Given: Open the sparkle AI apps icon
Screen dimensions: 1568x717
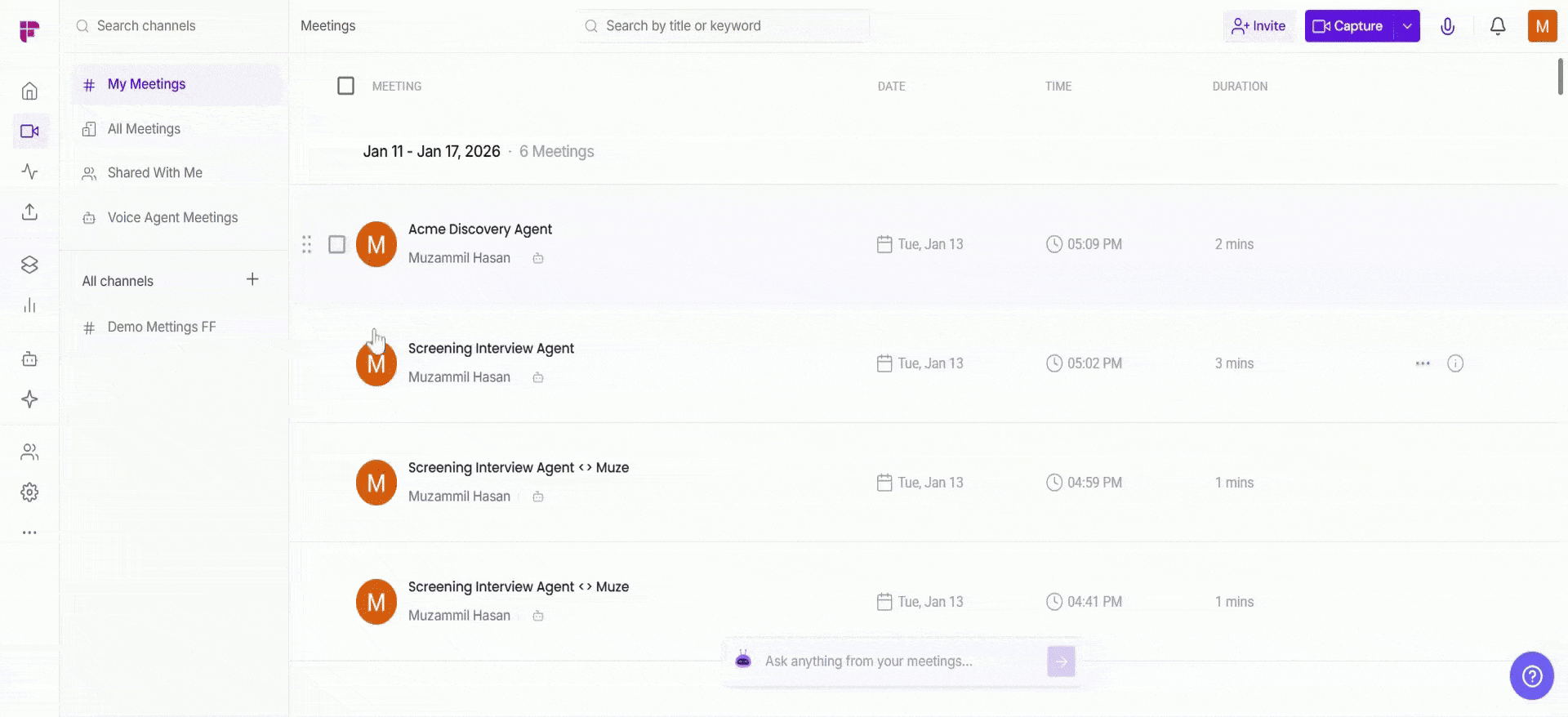Looking at the screenshot, I should click(x=29, y=399).
